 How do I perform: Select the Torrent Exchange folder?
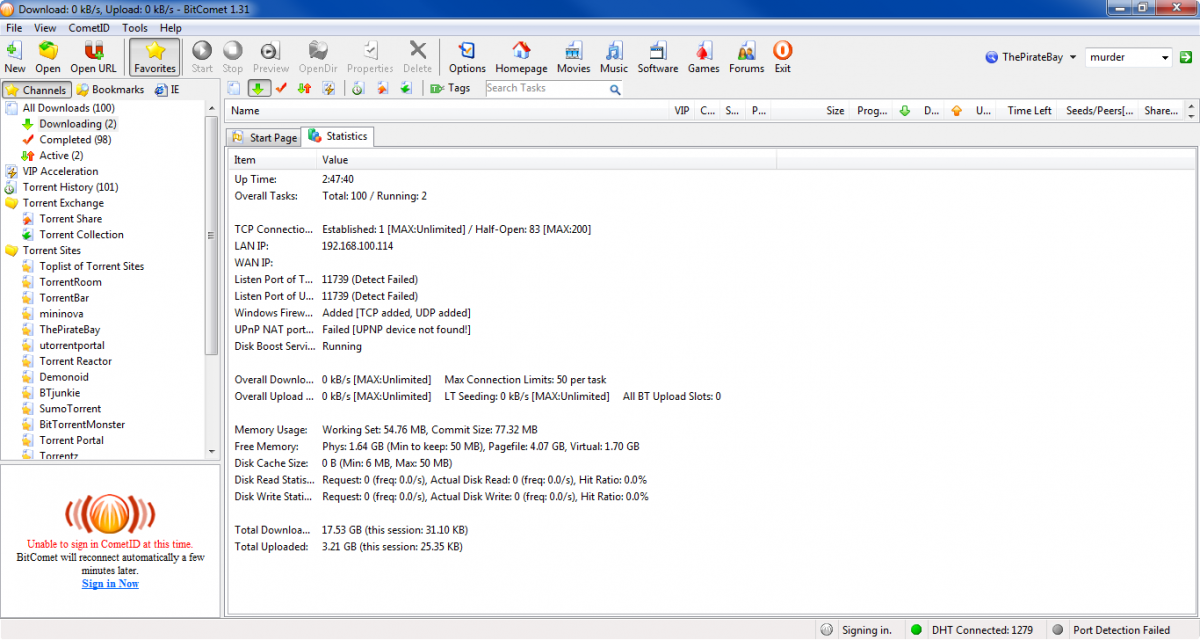click(x=54, y=203)
